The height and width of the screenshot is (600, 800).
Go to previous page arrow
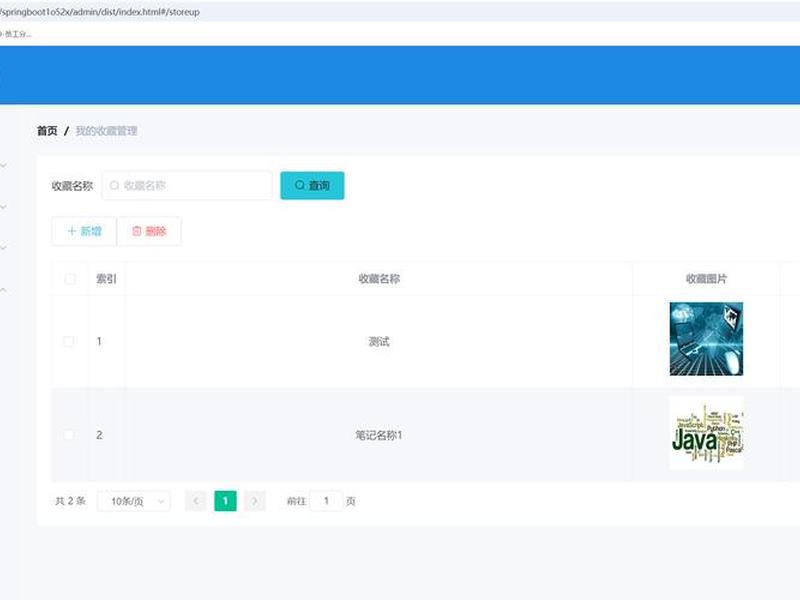(x=195, y=501)
